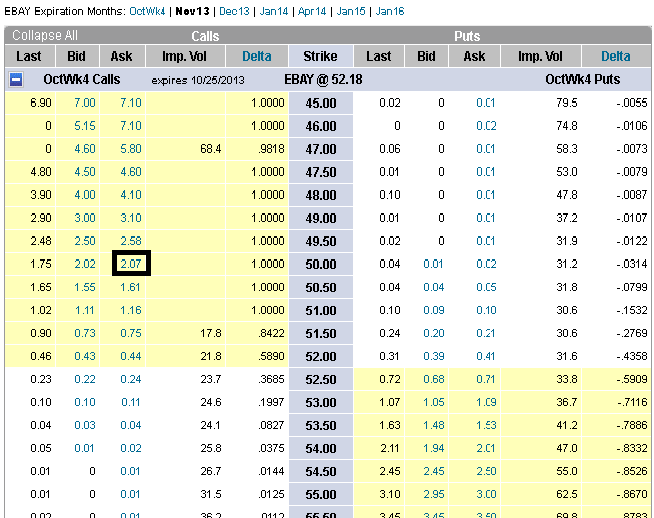Image resolution: width=654 pixels, height=518 pixels.
Task: Click Collapse All in table header
Action: click(45, 35)
